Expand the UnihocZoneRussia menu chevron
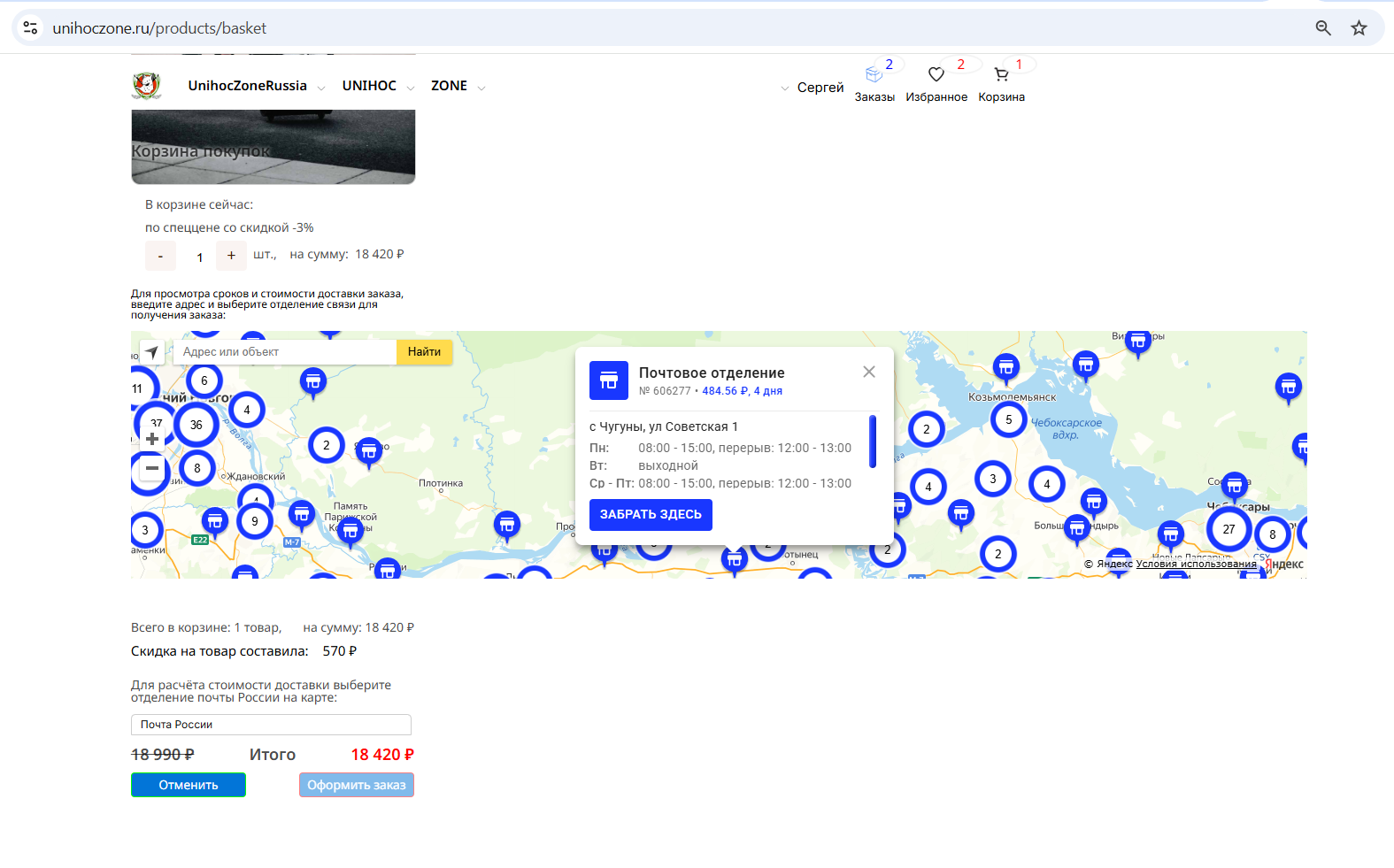 (321, 88)
